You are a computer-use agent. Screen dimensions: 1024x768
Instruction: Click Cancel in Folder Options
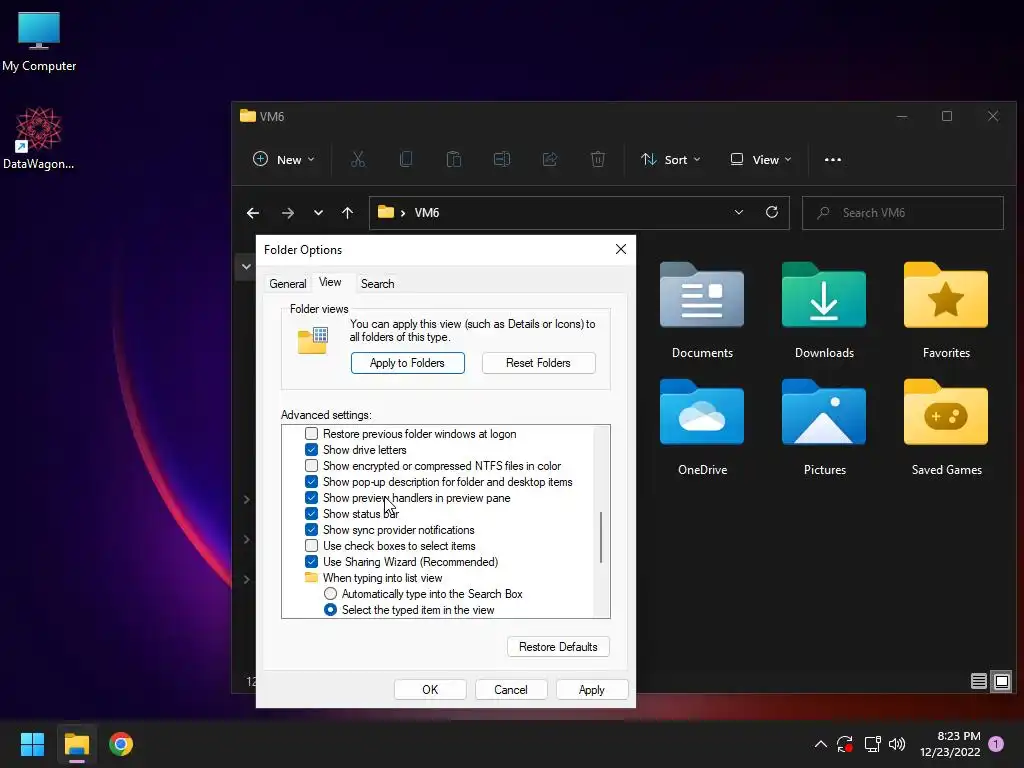511,690
